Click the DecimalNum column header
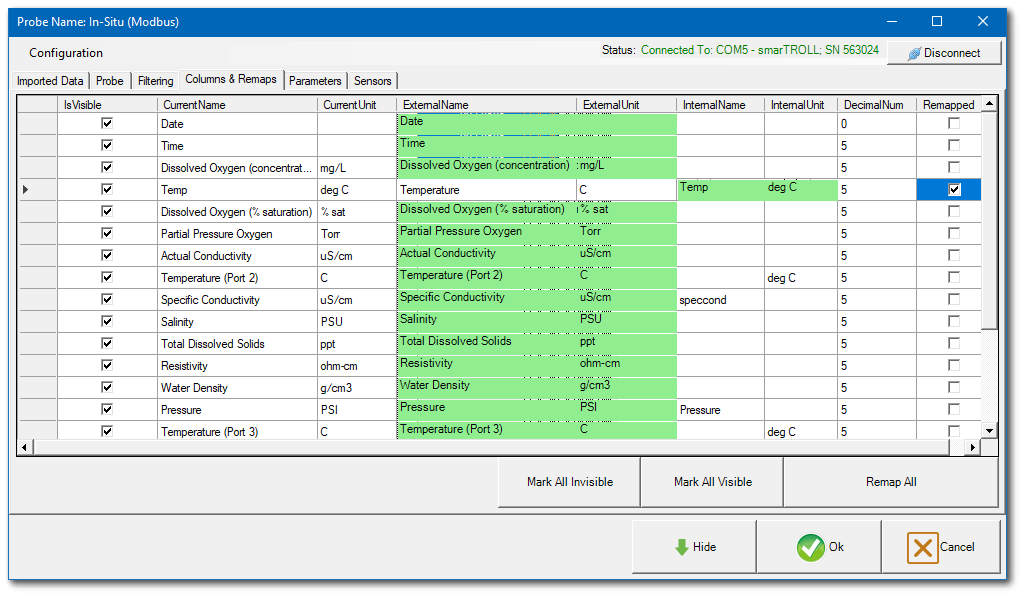The height and width of the screenshot is (596, 1023). point(877,104)
